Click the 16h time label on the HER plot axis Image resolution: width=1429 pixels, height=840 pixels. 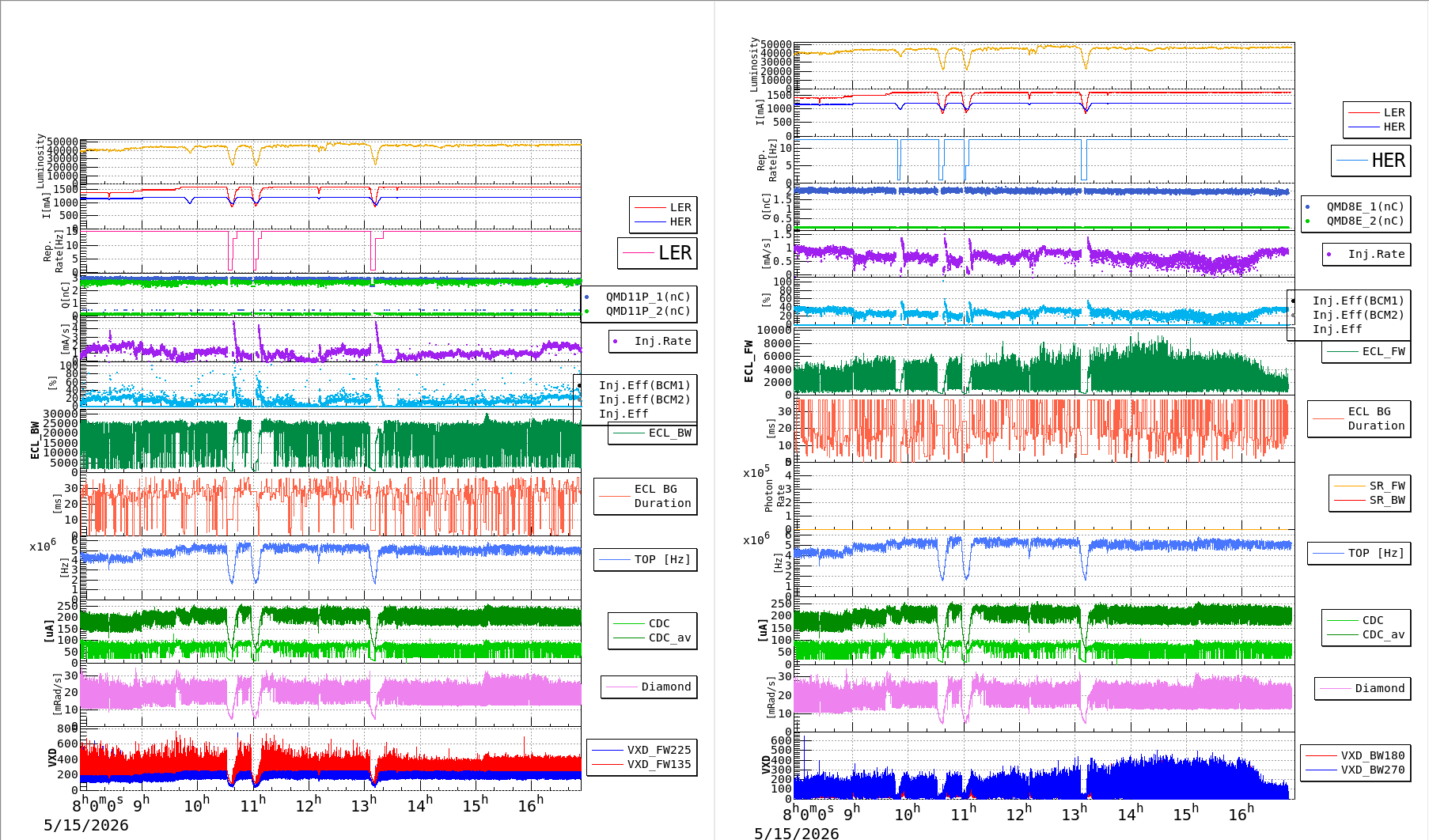coord(1241,813)
